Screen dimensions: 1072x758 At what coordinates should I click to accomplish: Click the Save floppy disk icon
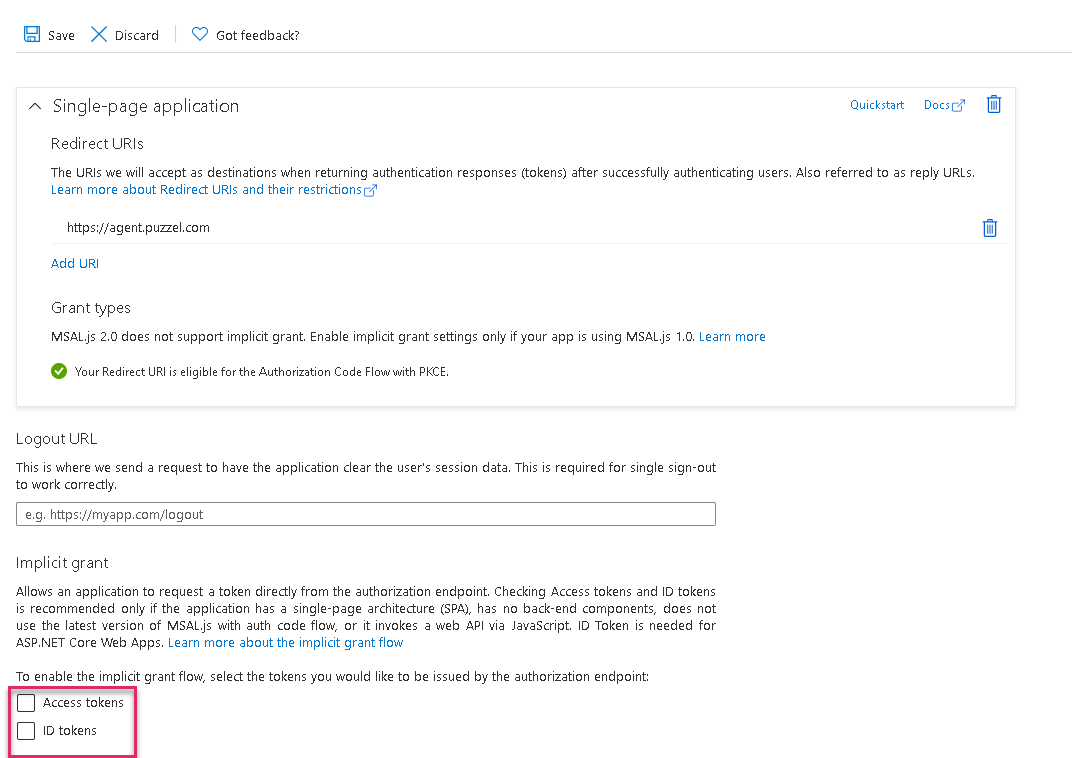(x=32, y=35)
